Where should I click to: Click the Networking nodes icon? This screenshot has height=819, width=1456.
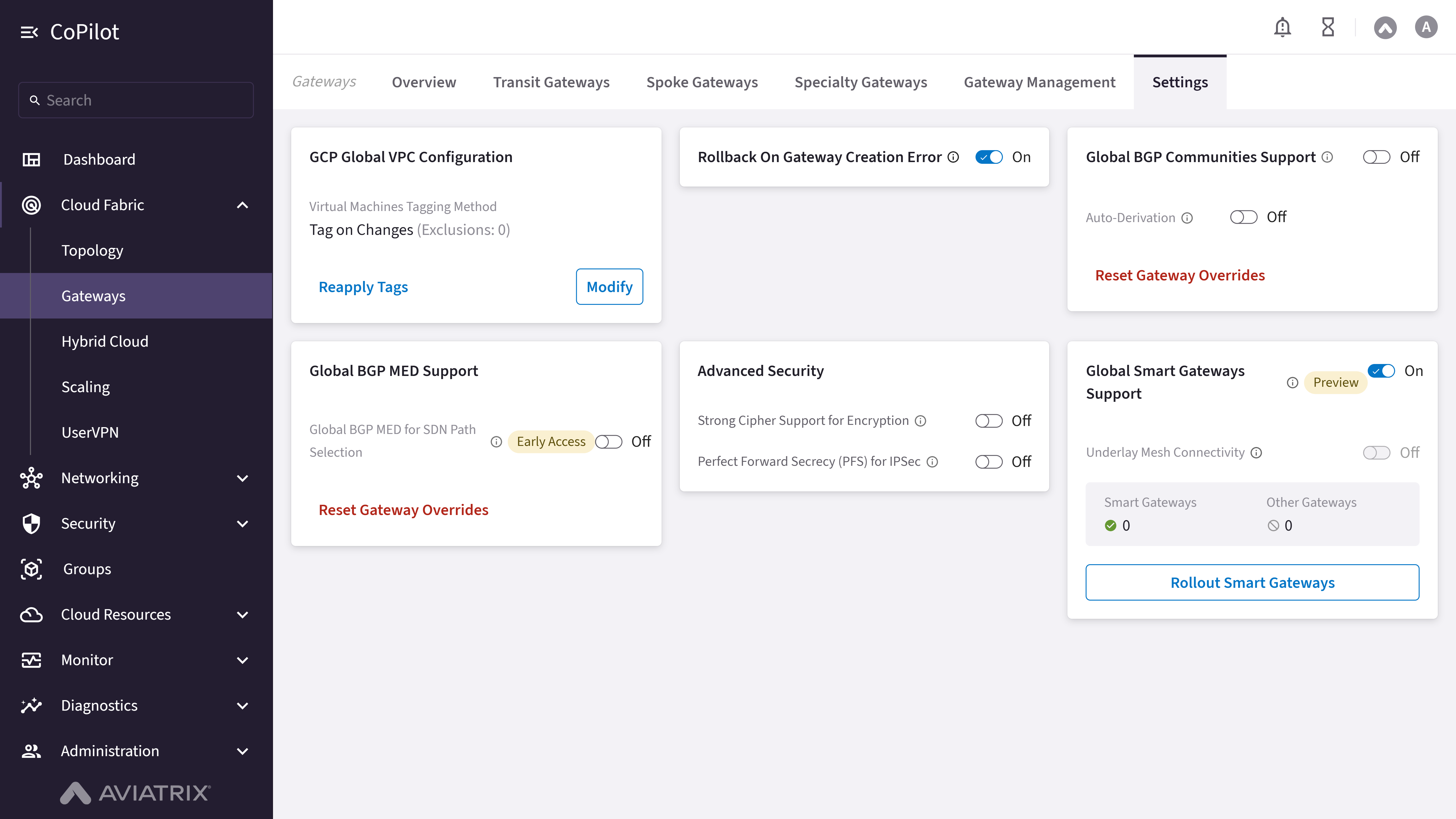pyautogui.click(x=31, y=478)
